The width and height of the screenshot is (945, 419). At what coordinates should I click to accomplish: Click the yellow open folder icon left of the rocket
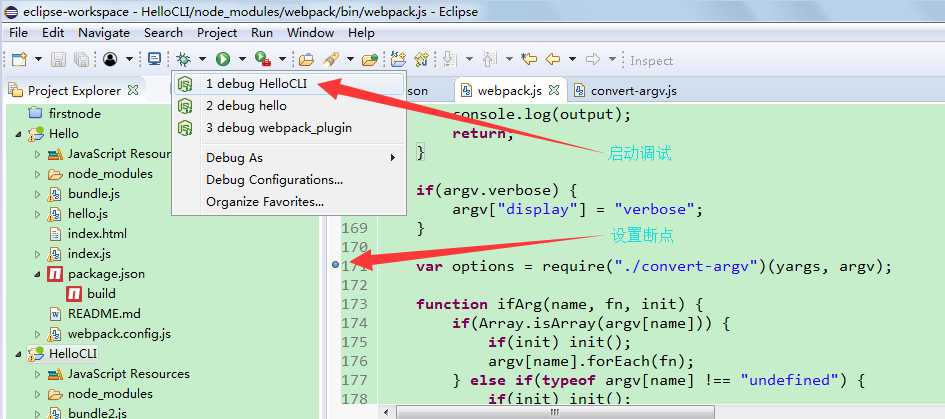pyautogui.click(x=306, y=60)
